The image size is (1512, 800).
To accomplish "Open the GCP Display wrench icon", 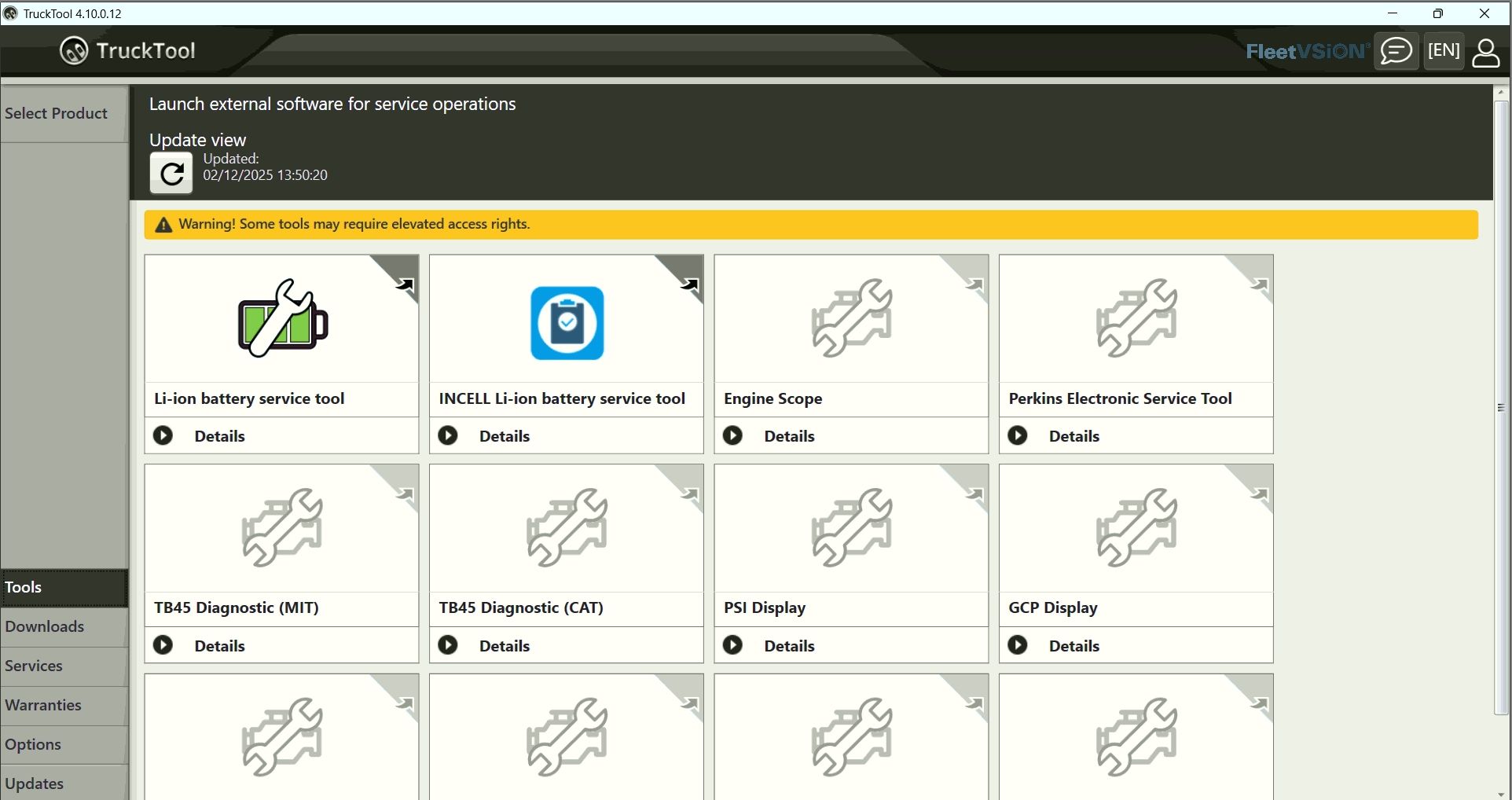I will tap(1136, 528).
